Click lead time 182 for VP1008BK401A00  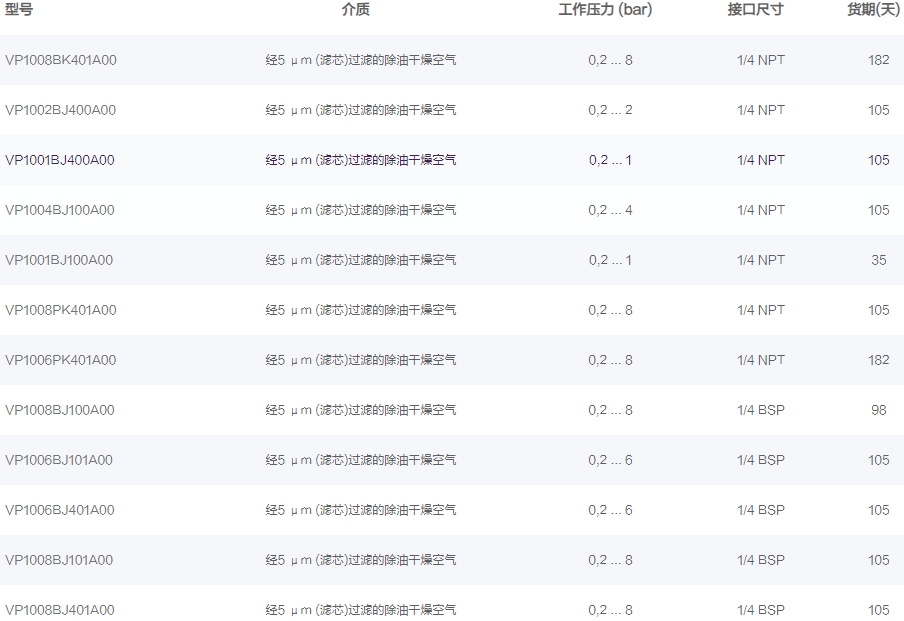[879, 60]
